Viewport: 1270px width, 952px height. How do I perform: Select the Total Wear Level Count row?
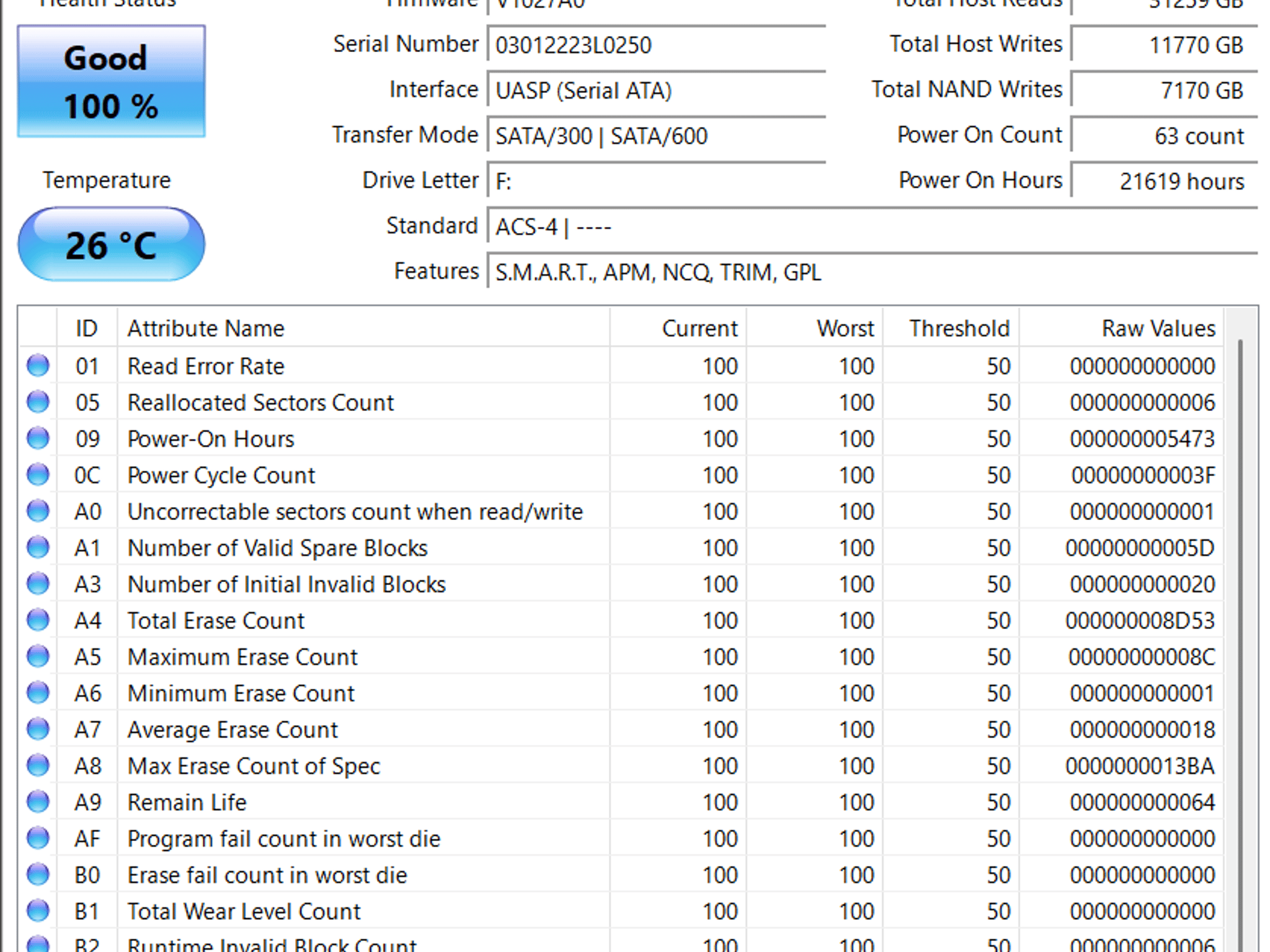click(x=621, y=910)
